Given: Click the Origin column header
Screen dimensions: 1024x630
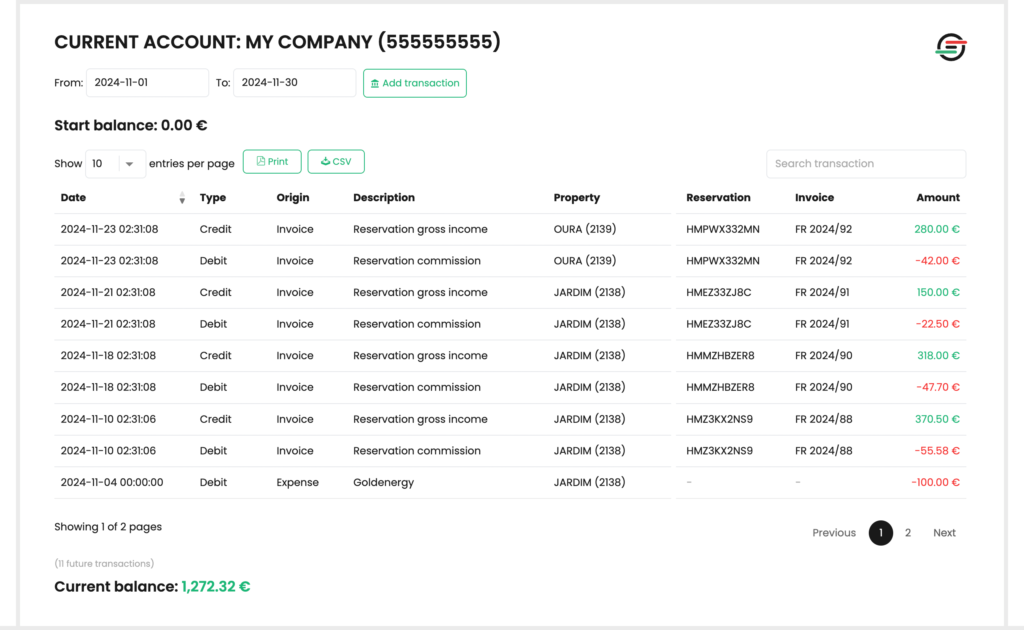Looking at the screenshot, I should tap(293, 198).
